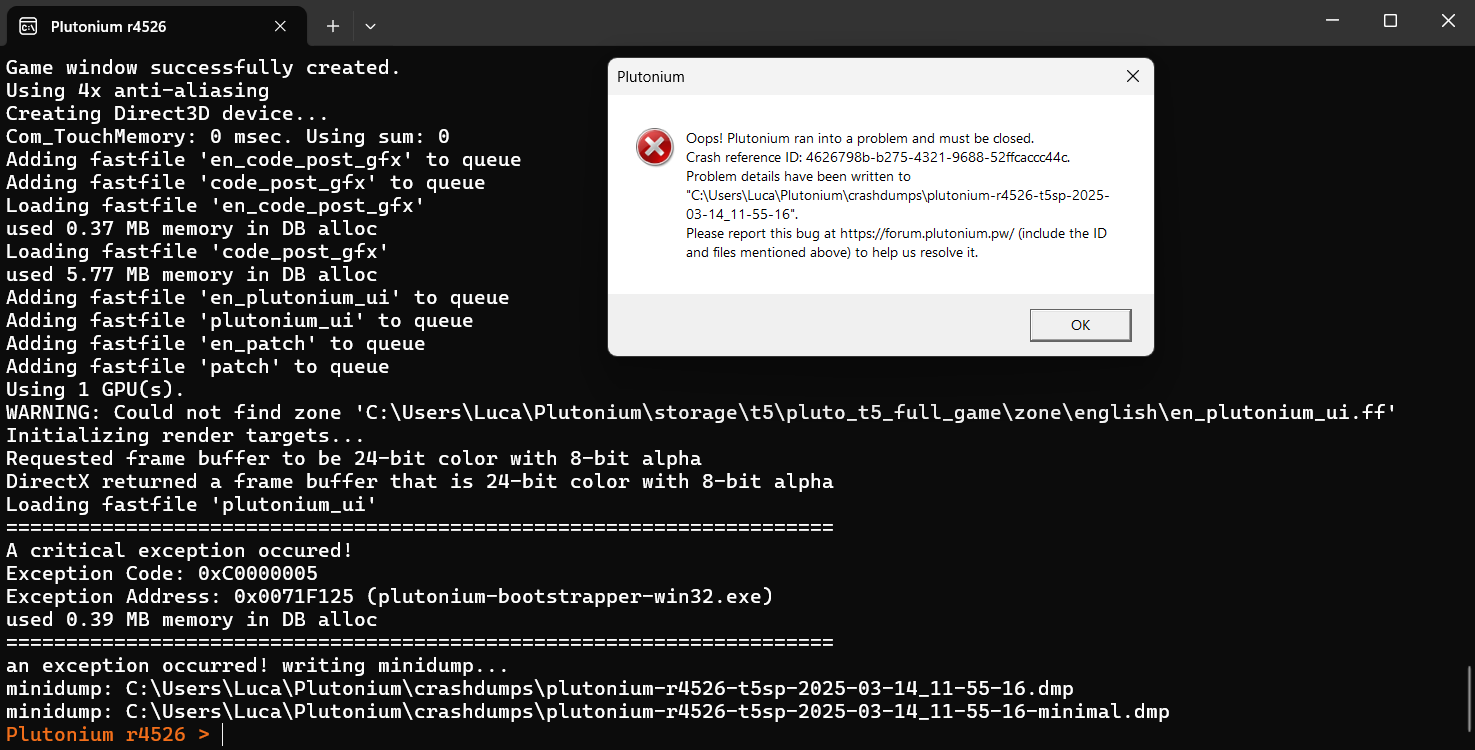Click OK in the Plutonium error dialog
The image size is (1475, 750).
pyautogui.click(x=1080, y=325)
